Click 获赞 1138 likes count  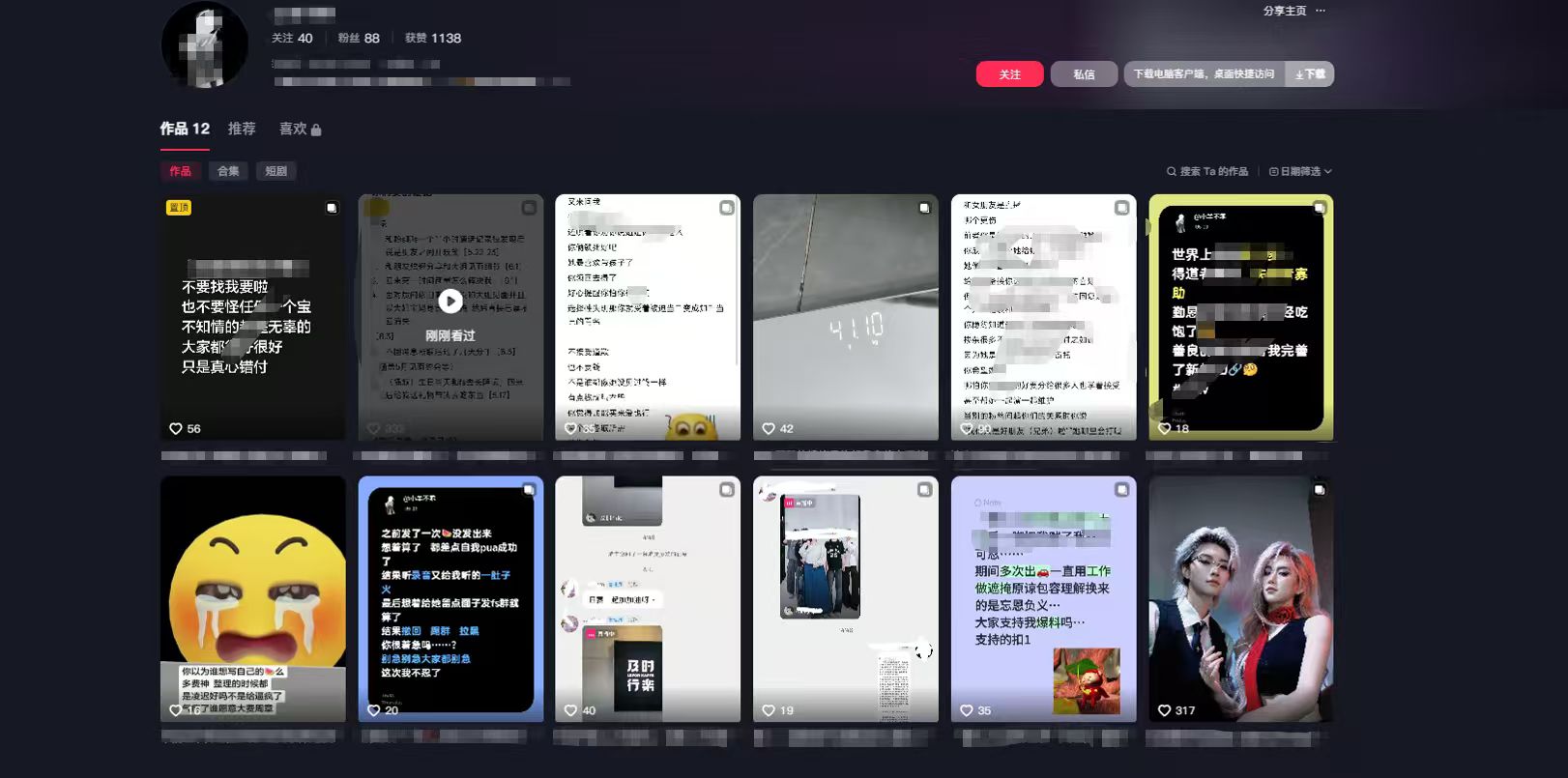click(433, 38)
